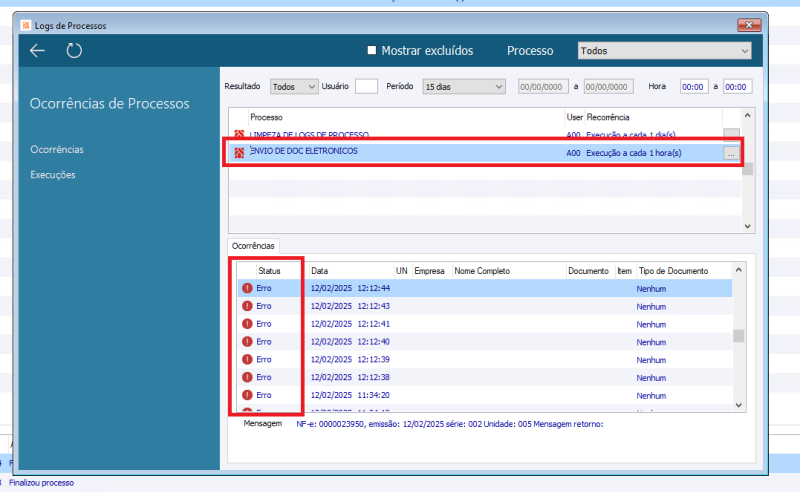This screenshot has width=800, height=493.
Task: Click the end Hora field
Action: (x=737, y=87)
